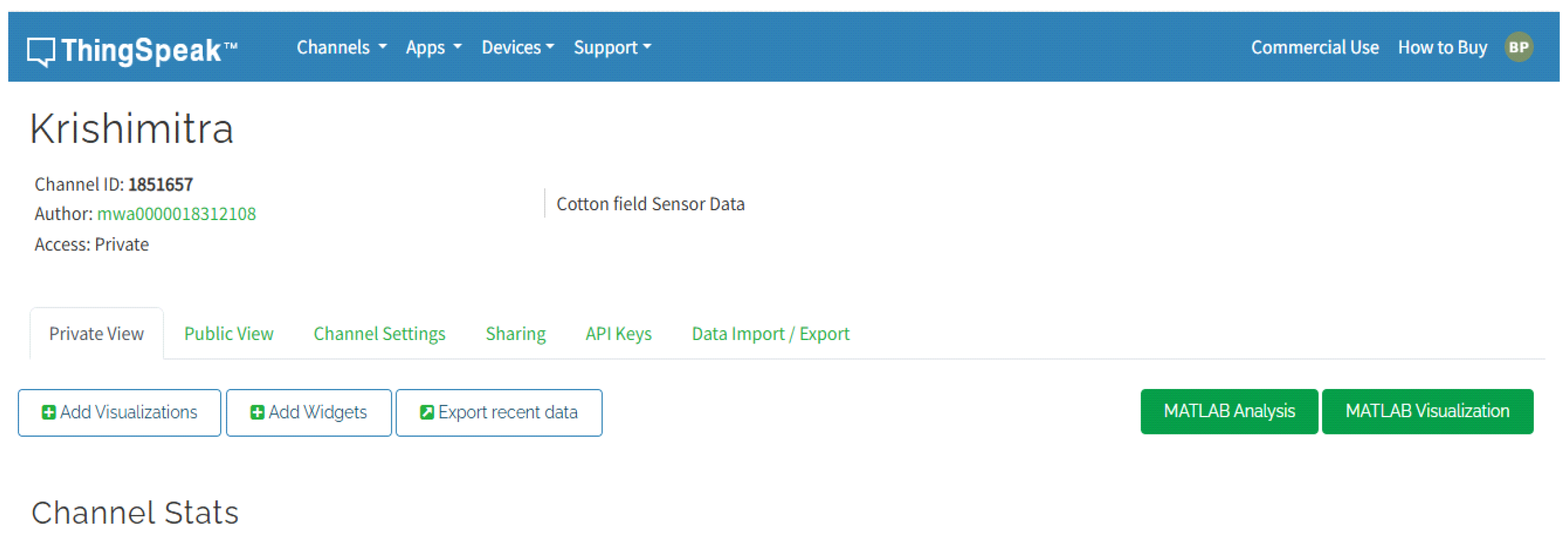Open the MATLAB Analysis tool
This screenshot has width=1568, height=538.
(1229, 411)
